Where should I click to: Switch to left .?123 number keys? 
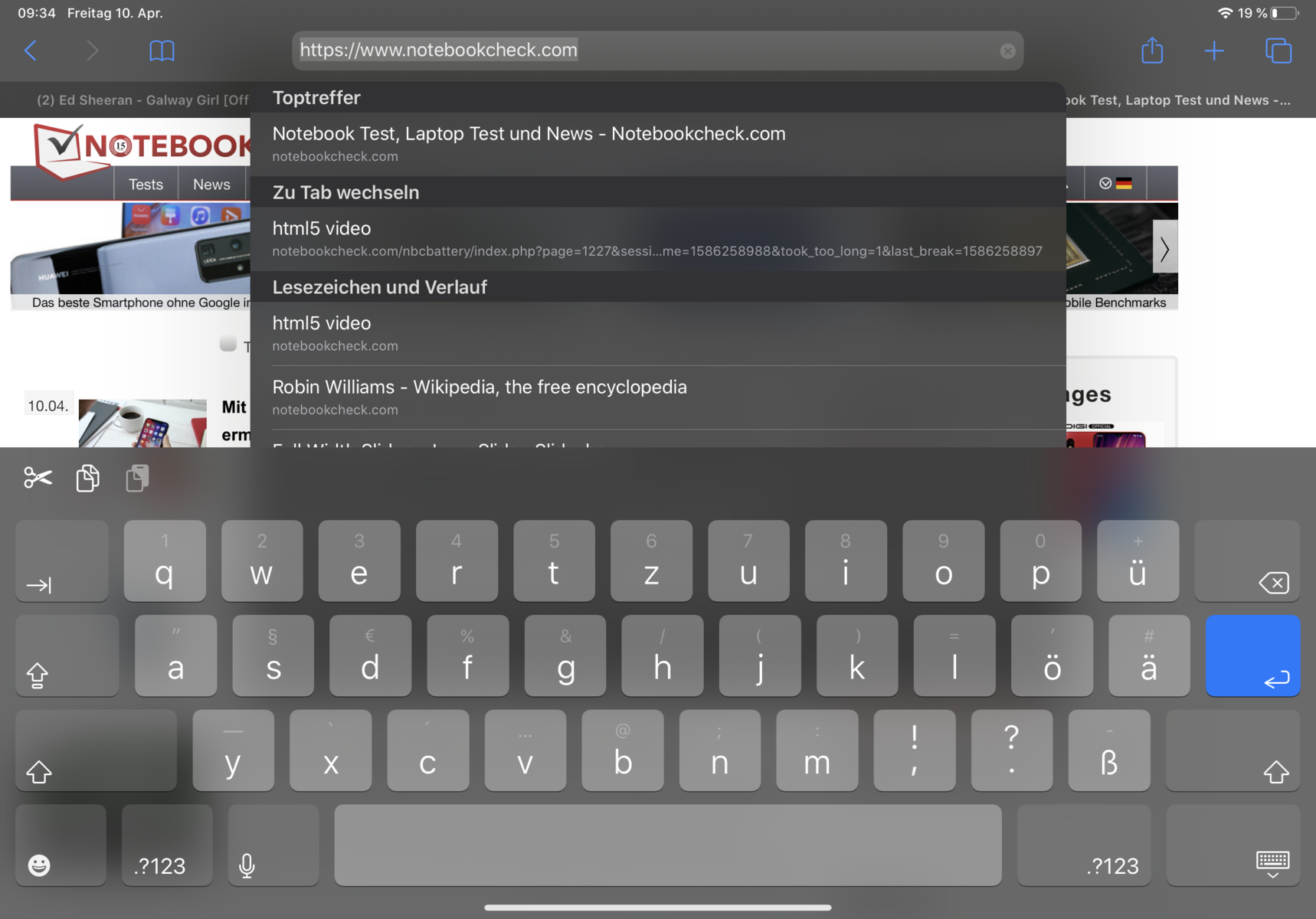click(x=167, y=845)
